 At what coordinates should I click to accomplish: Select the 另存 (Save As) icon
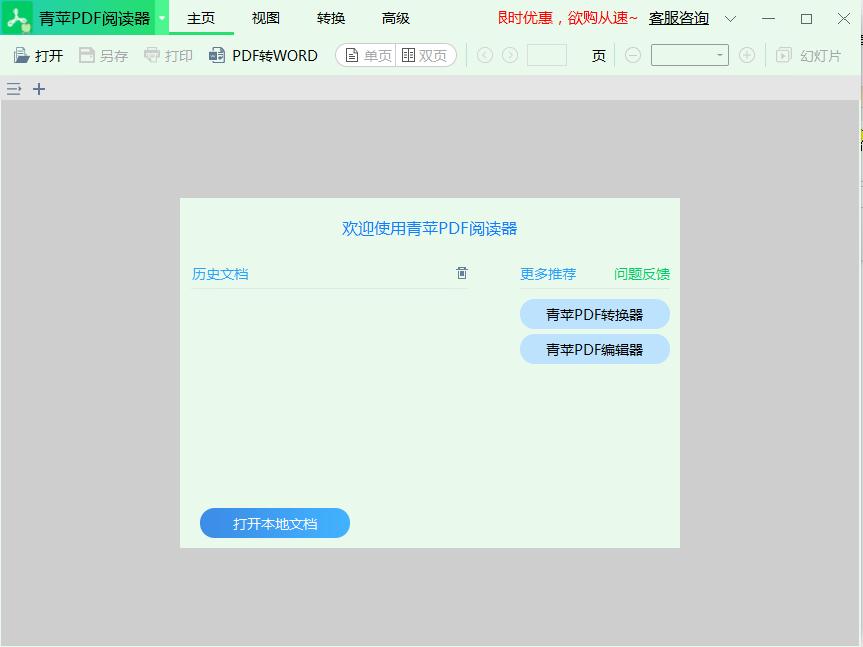(90, 55)
